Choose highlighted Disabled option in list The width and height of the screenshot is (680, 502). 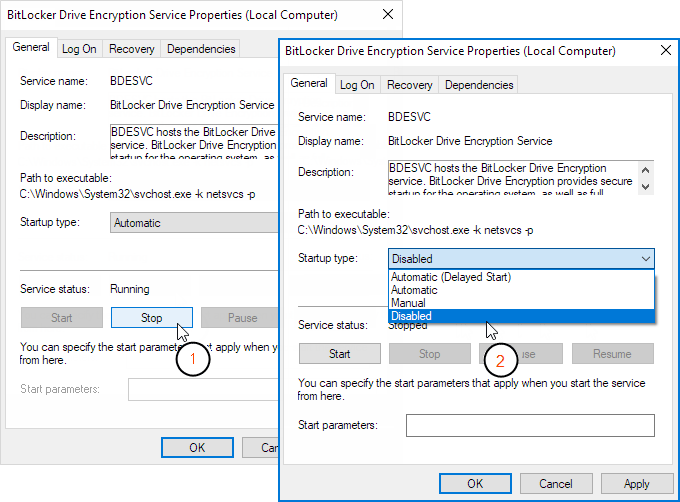(521, 316)
